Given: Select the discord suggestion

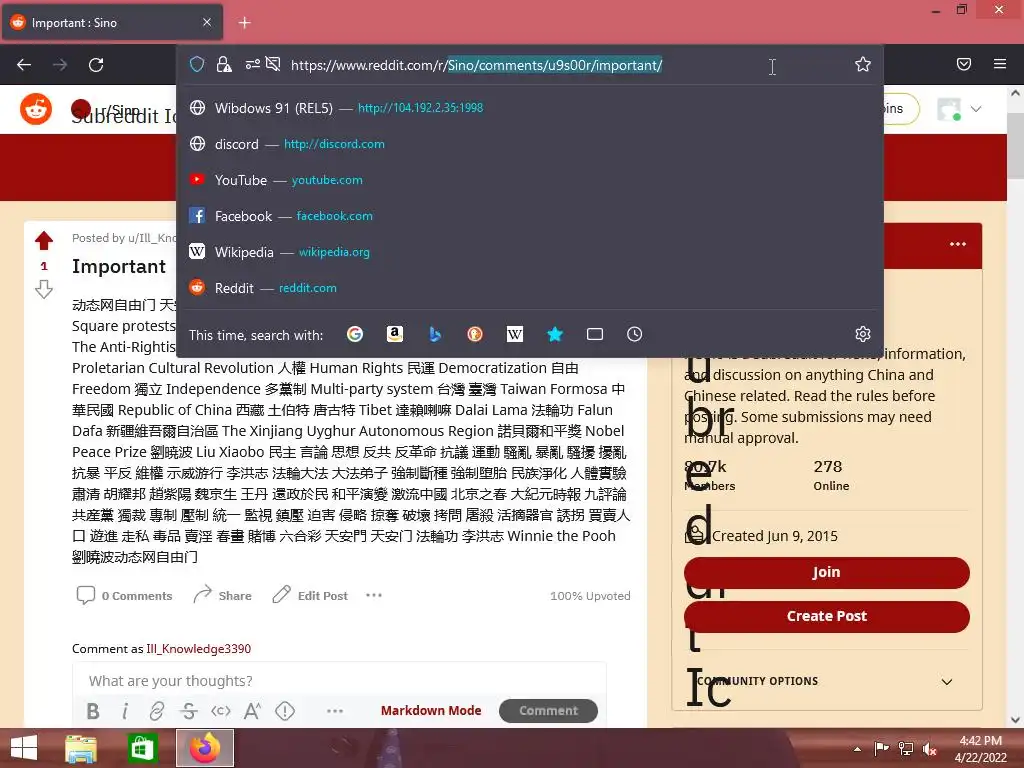Looking at the screenshot, I should coord(530,144).
